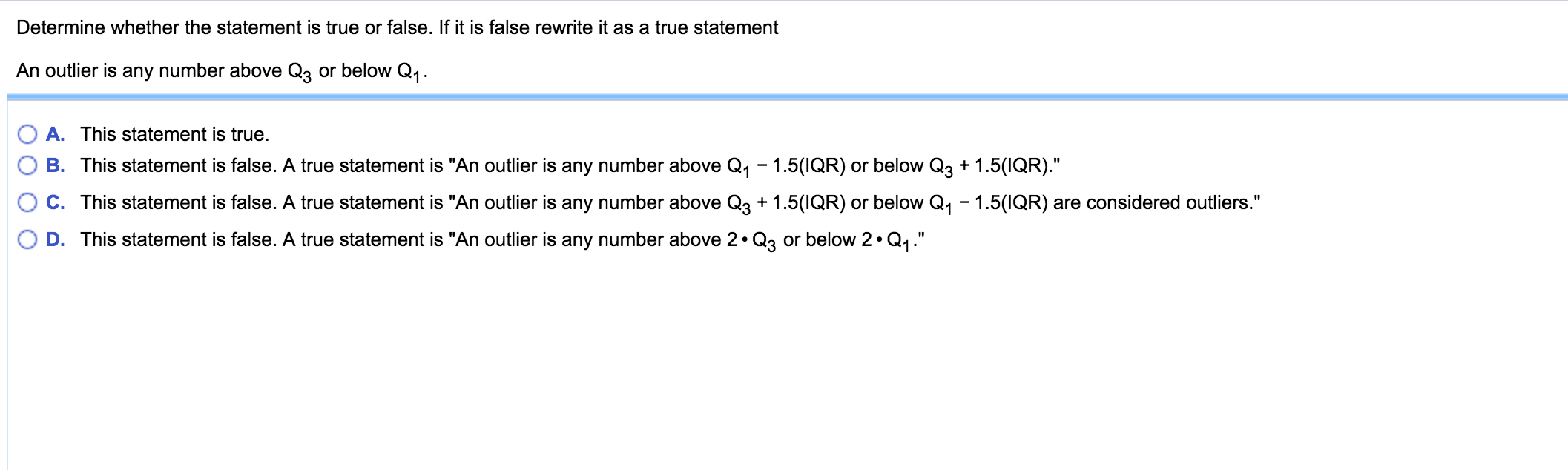Select radio button A
This screenshot has width=1568, height=470.
pyautogui.click(x=27, y=133)
